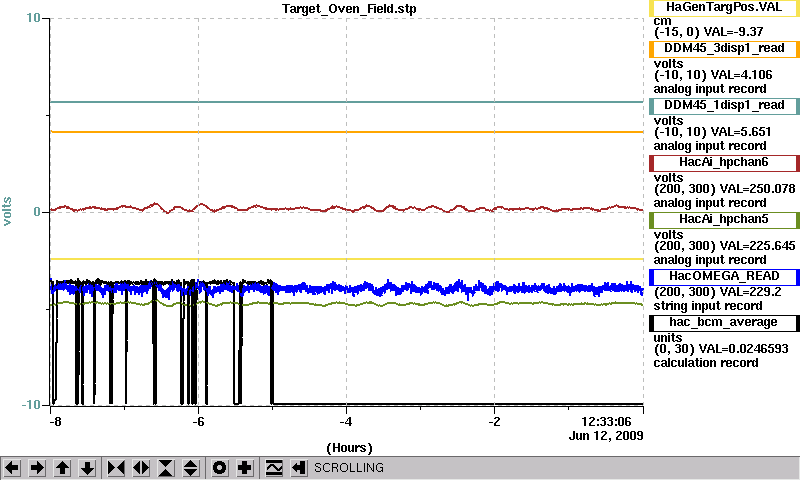Click the value text VAL=225.645

pos(757,246)
